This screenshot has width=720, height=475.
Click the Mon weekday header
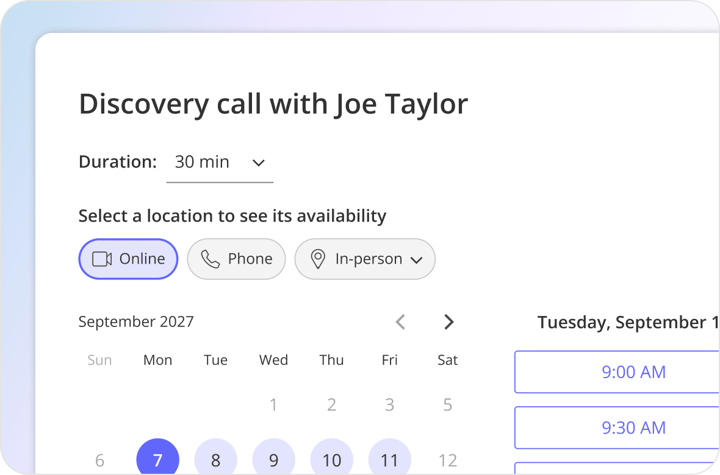coord(158,360)
